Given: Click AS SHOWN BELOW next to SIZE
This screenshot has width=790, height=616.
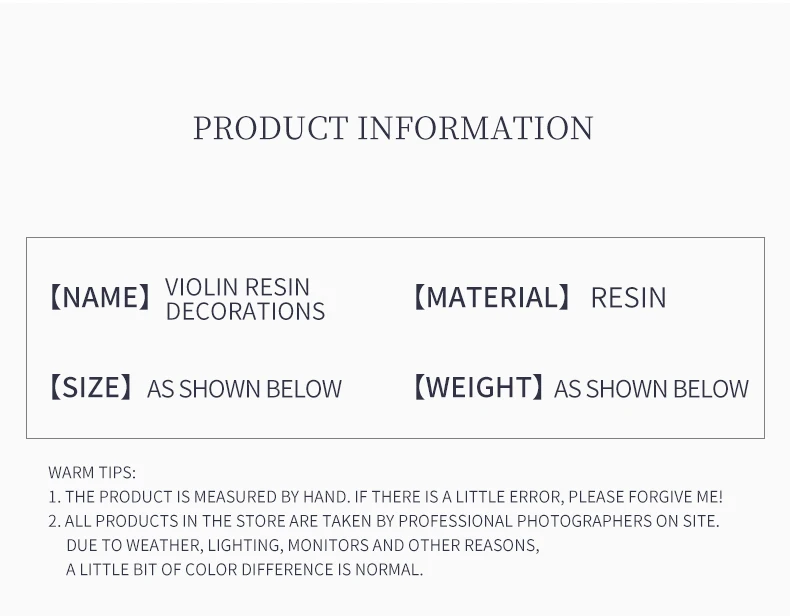Looking at the screenshot, I should [x=244, y=389].
